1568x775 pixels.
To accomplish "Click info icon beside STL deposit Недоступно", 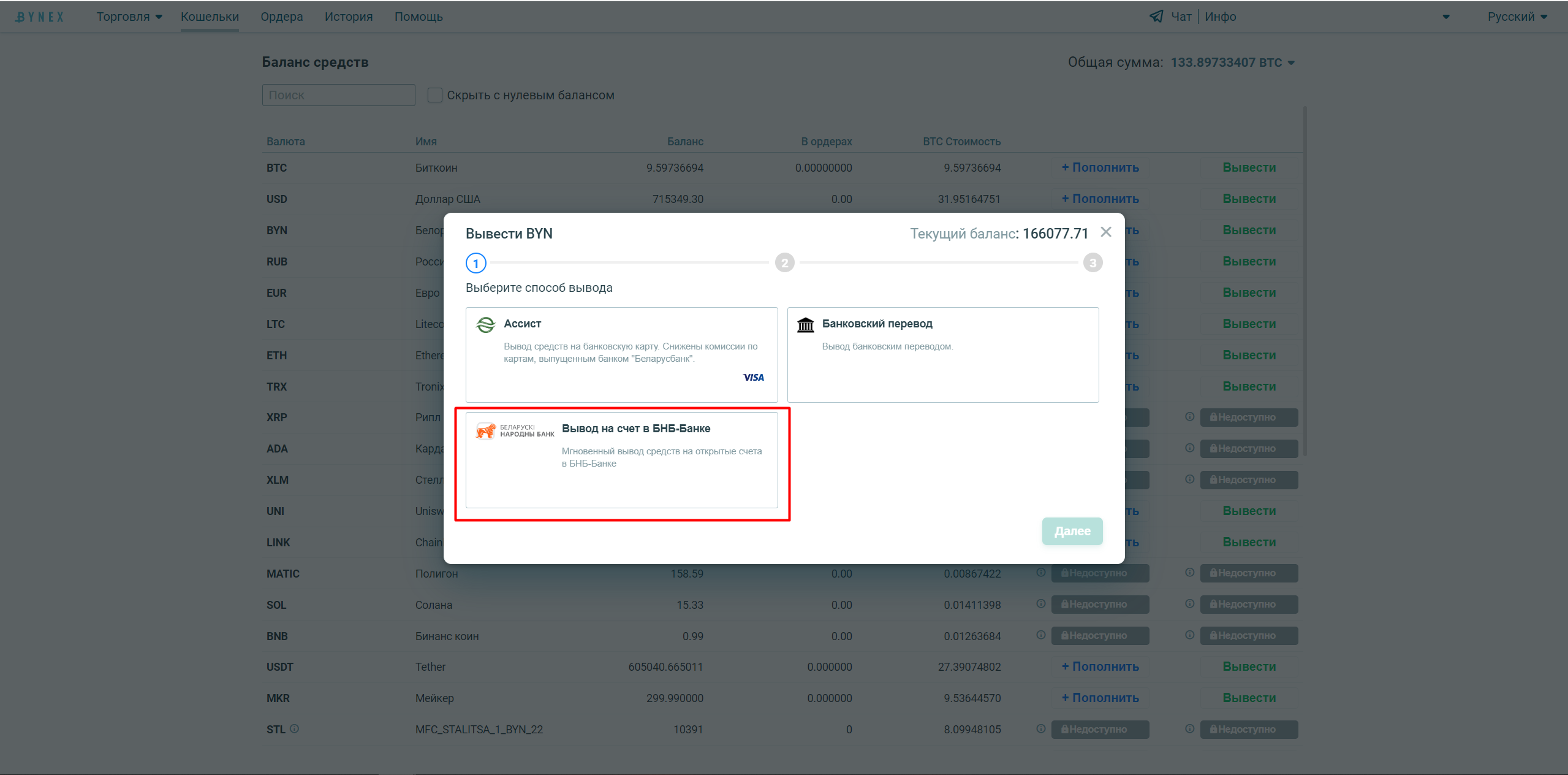I will coord(1040,728).
